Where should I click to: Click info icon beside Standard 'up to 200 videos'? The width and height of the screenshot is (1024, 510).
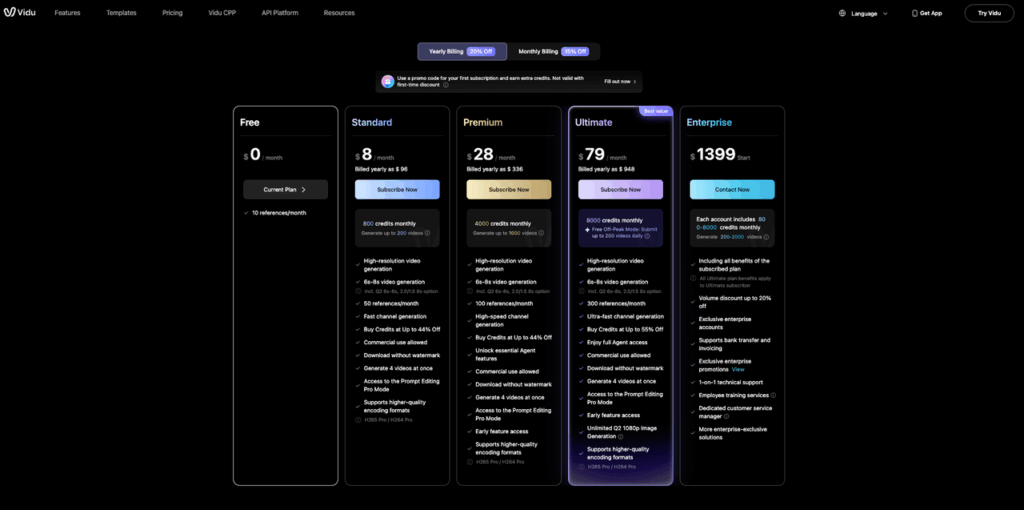pyautogui.click(x=427, y=232)
